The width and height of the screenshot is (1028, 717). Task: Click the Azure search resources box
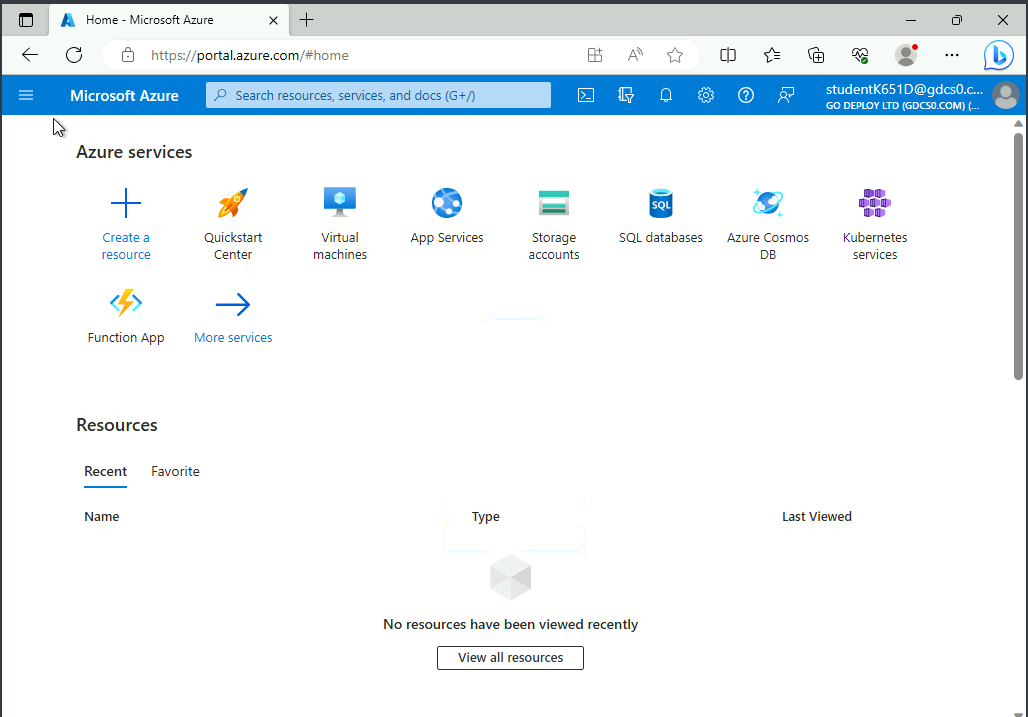[x=378, y=95]
